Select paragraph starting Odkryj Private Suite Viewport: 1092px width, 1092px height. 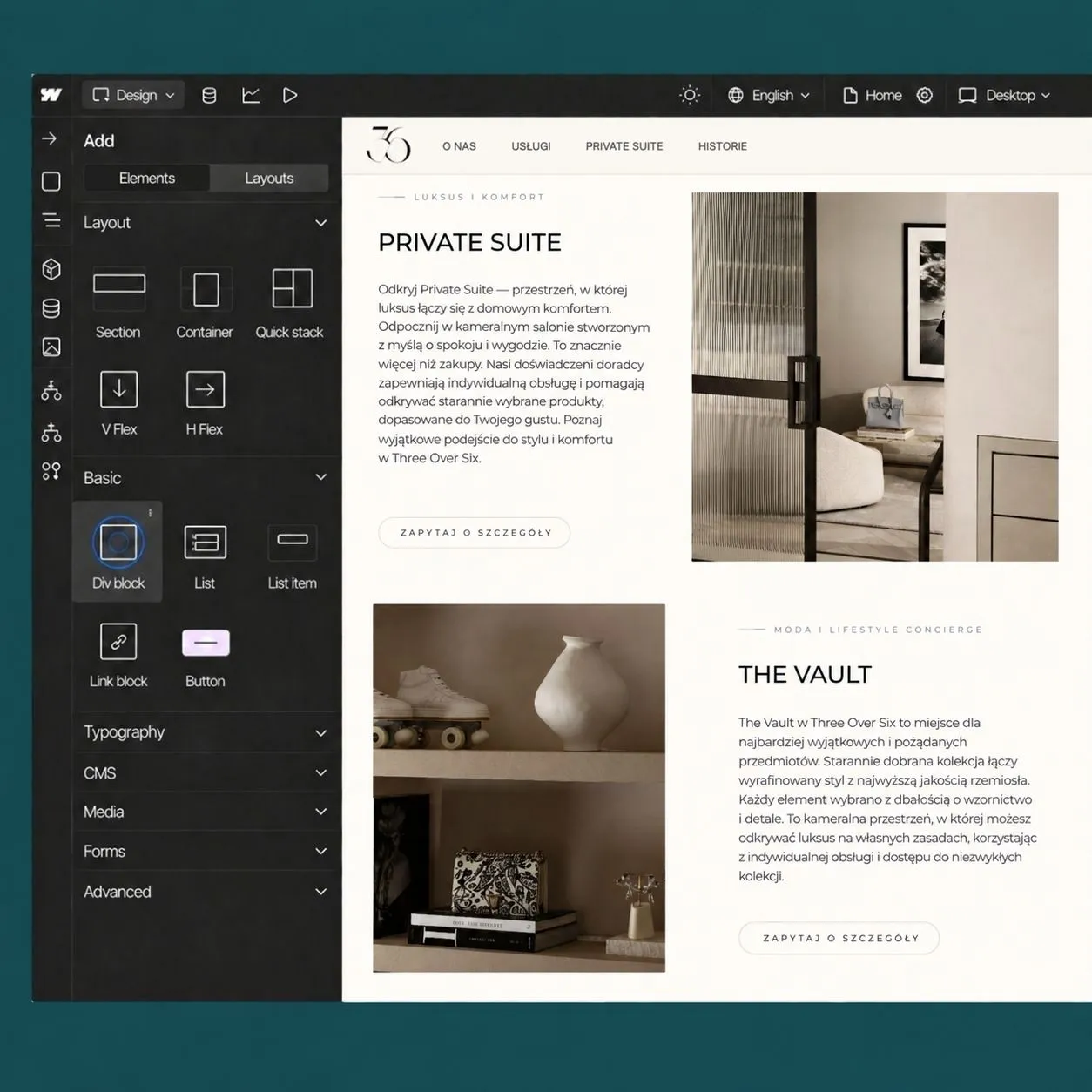pos(515,374)
